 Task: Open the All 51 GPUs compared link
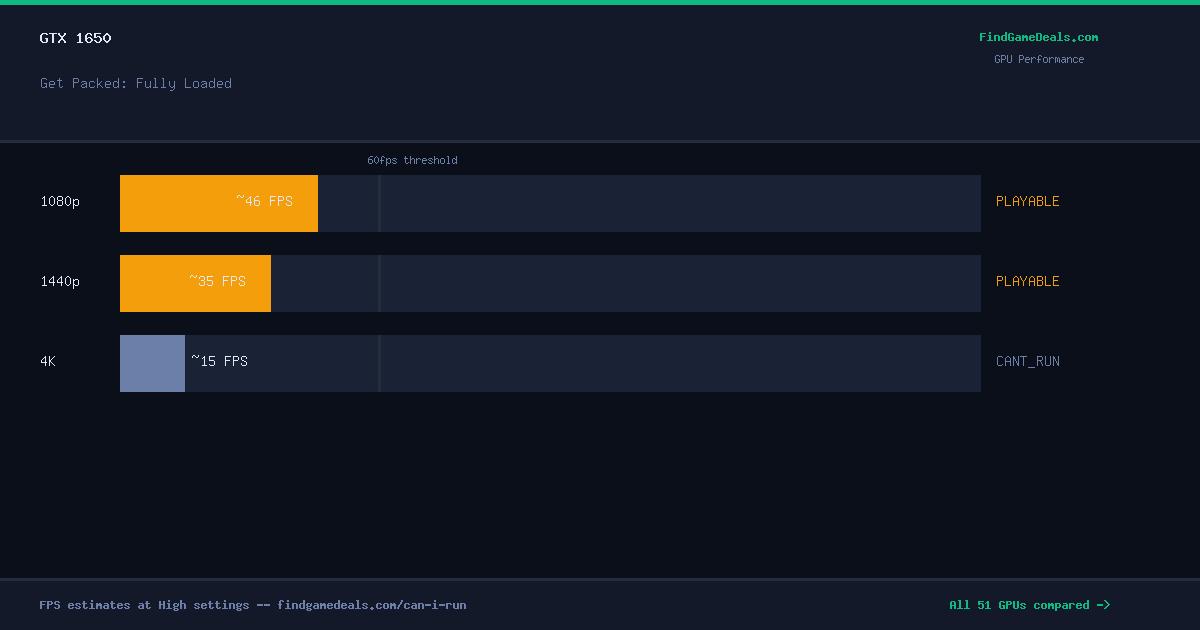tap(1030, 605)
